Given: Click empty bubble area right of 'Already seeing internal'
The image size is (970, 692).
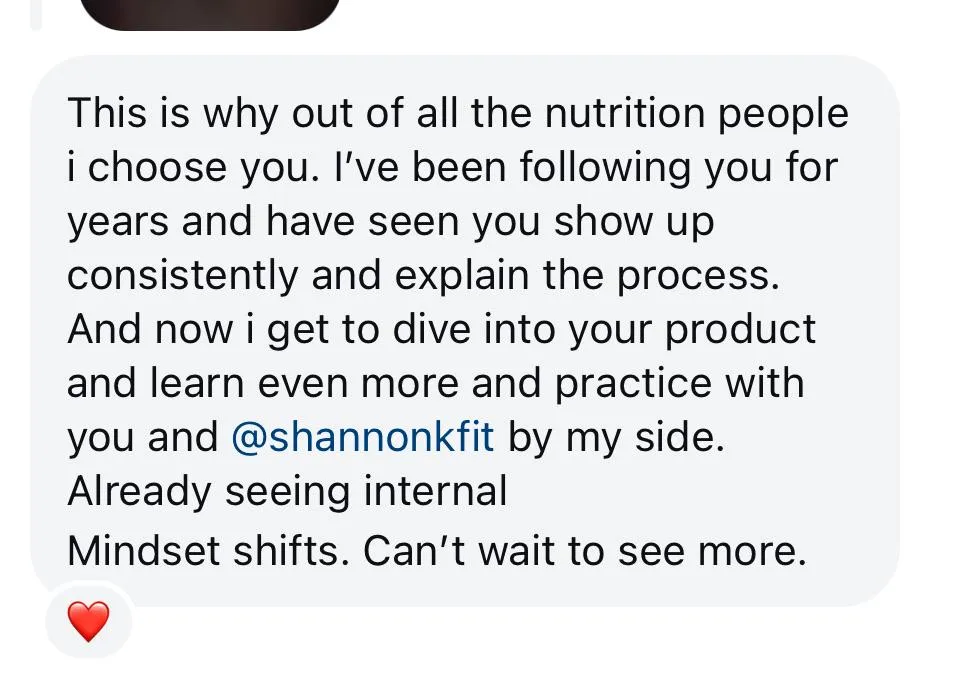Looking at the screenshot, I should point(699,492).
